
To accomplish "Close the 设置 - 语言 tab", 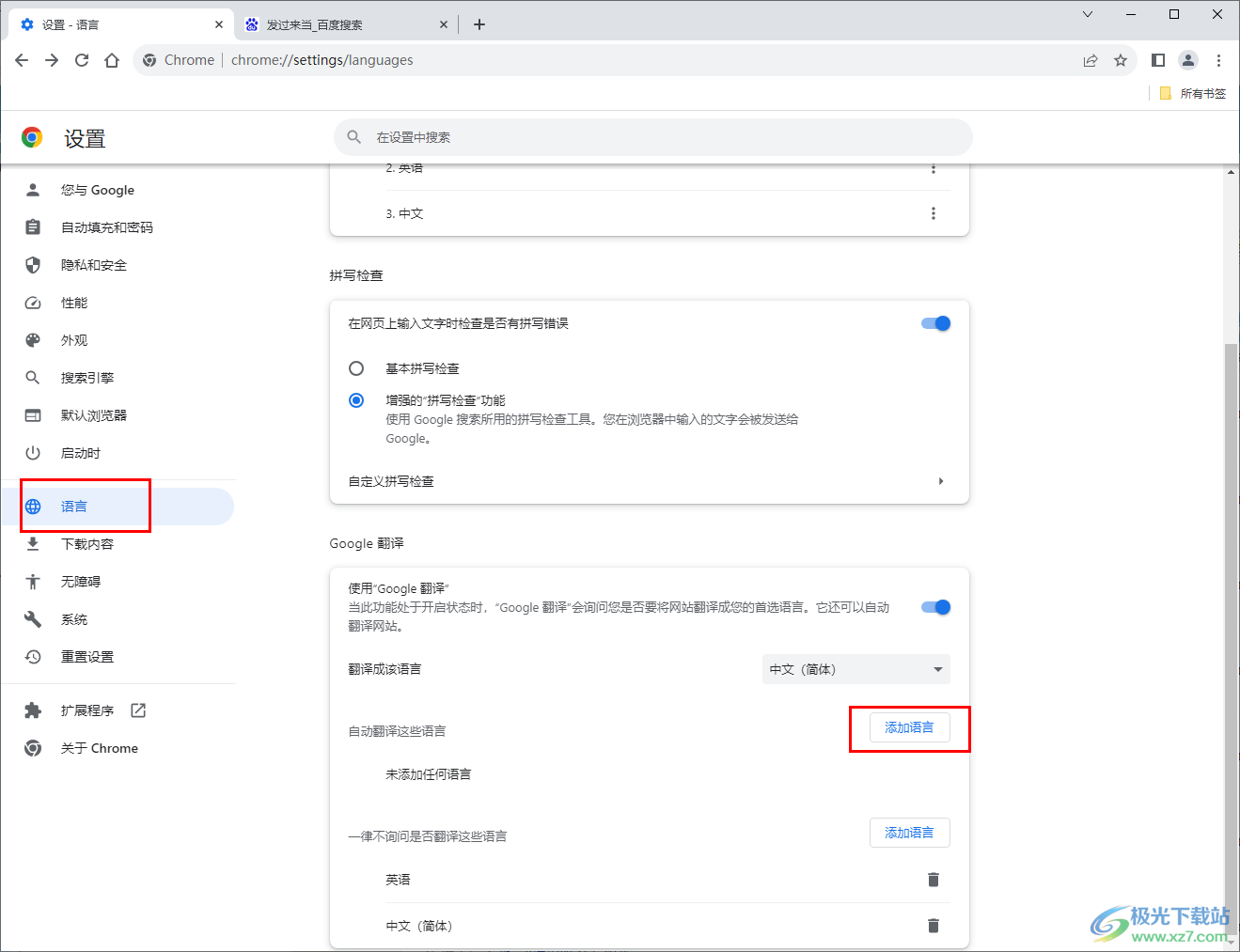I will (x=219, y=24).
